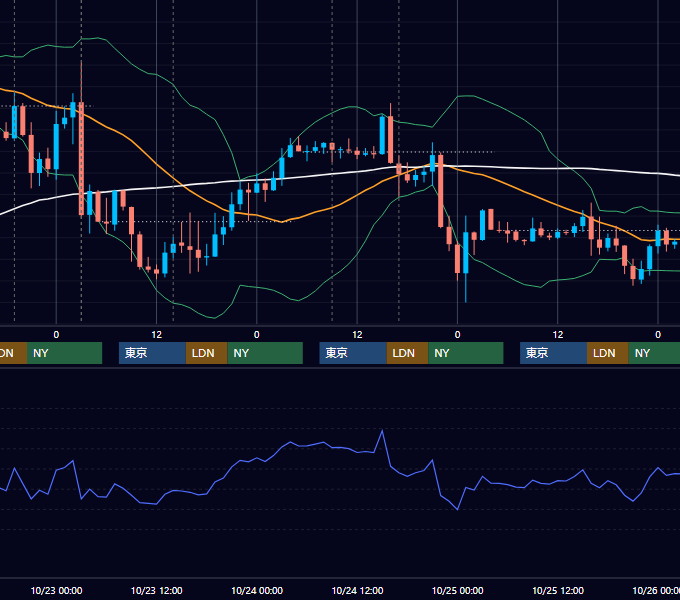The image size is (680, 600).
Task: Select the 10/24 LDN session block
Action: click(x=407, y=353)
